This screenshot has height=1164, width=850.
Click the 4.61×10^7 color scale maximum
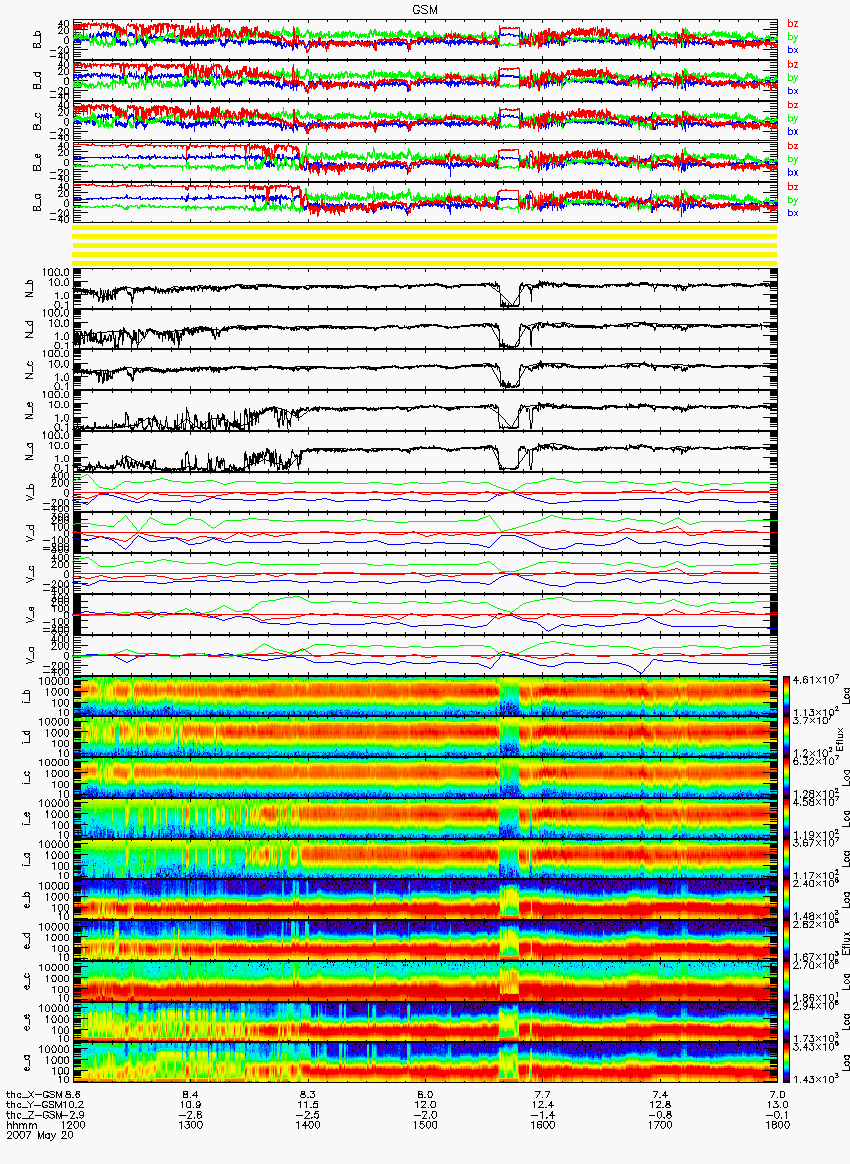point(818,679)
